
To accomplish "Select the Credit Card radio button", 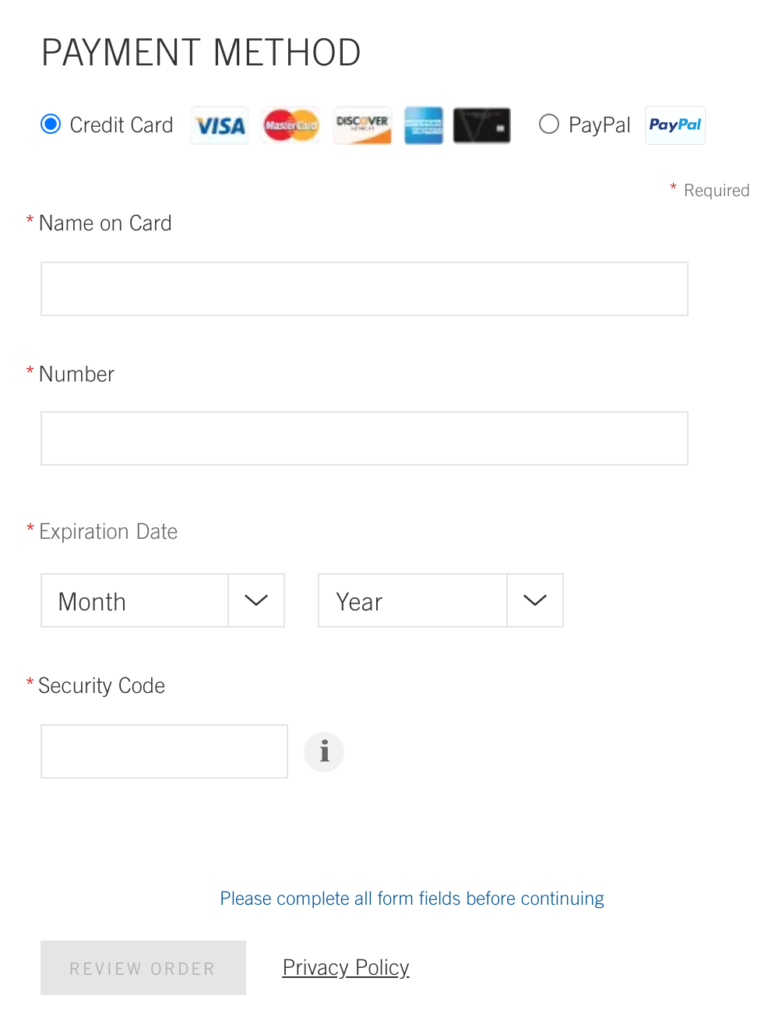I will pos(50,125).
